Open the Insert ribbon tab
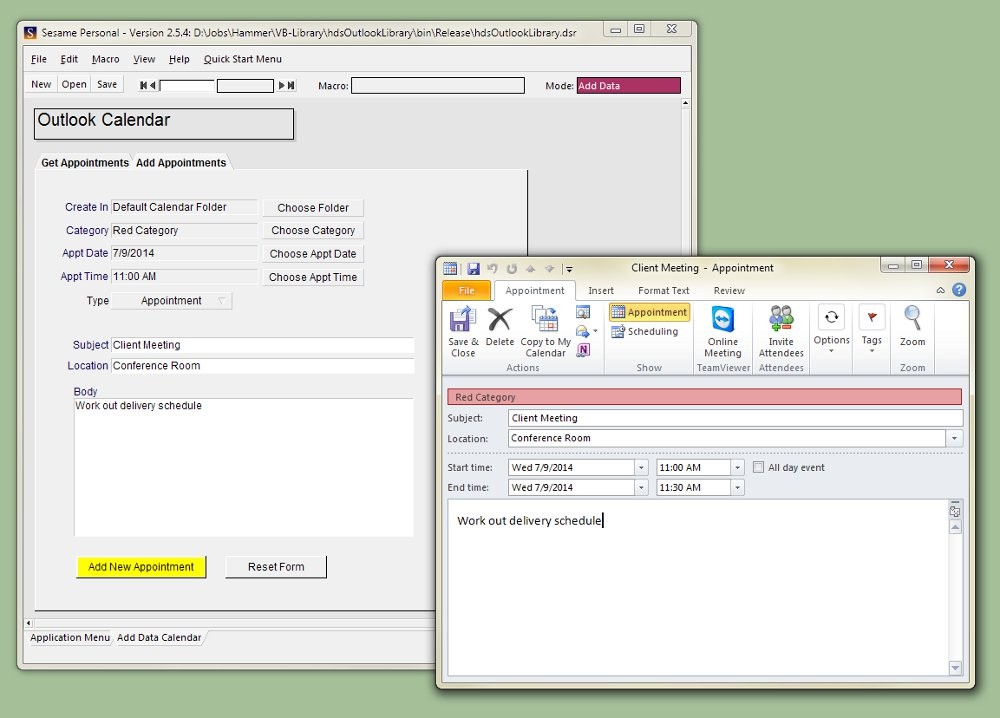The width and height of the screenshot is (1000, 718). click(601, 290)
